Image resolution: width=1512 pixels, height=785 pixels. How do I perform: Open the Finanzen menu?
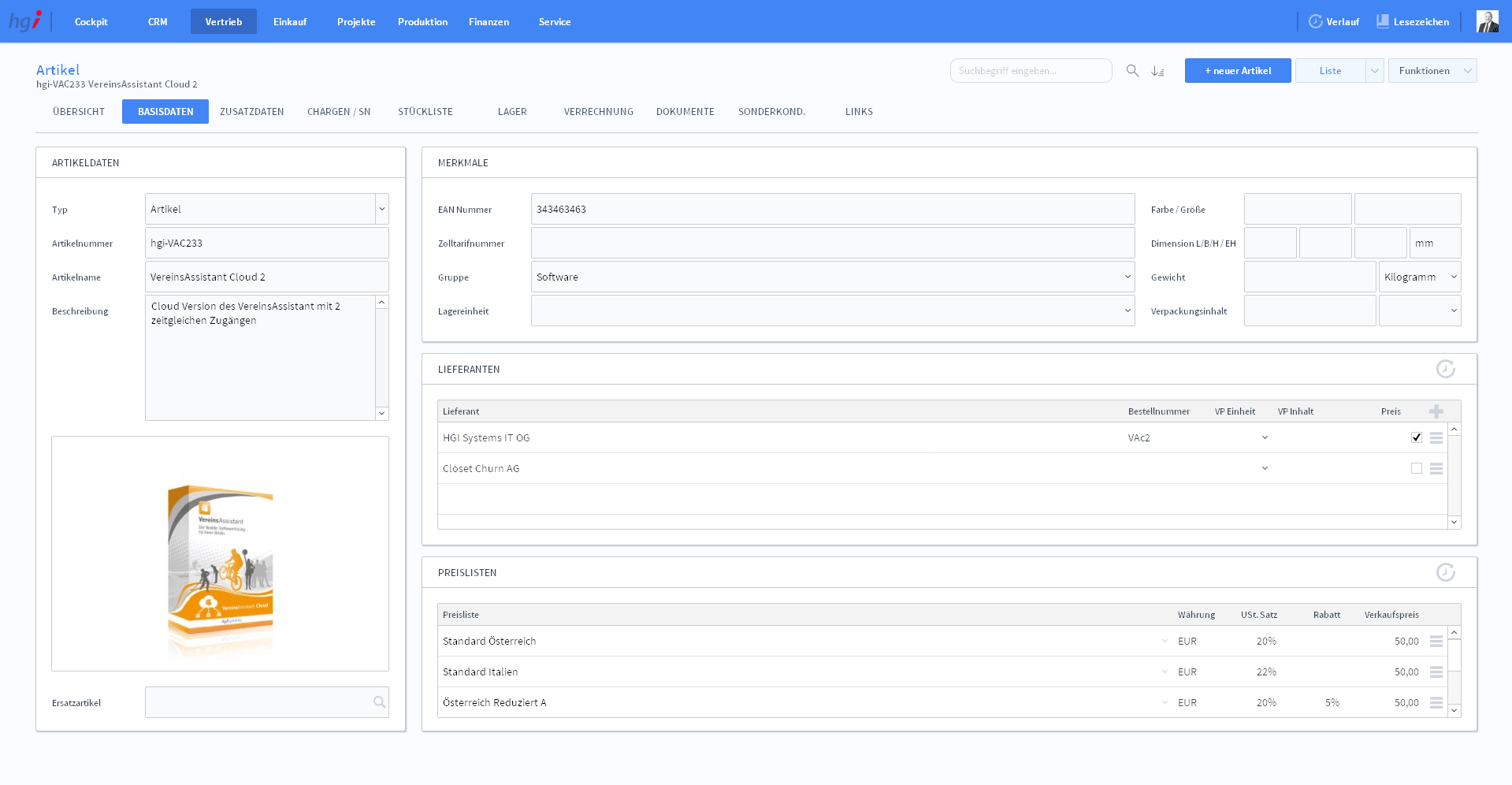tap(489, 22)
